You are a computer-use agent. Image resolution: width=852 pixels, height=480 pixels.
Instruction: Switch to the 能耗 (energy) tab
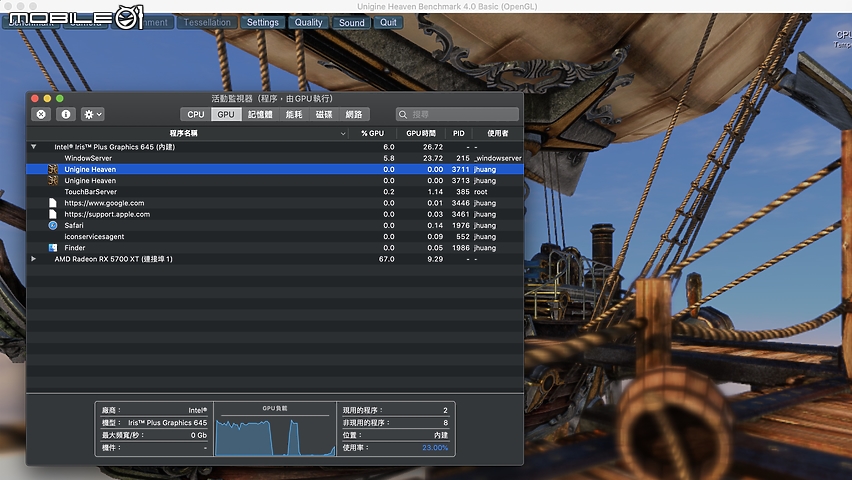click(x=294, y=114)
